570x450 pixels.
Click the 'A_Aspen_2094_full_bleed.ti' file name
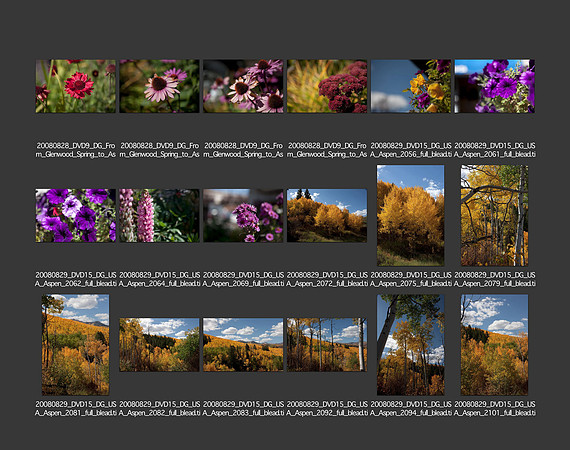pos(411,413)
